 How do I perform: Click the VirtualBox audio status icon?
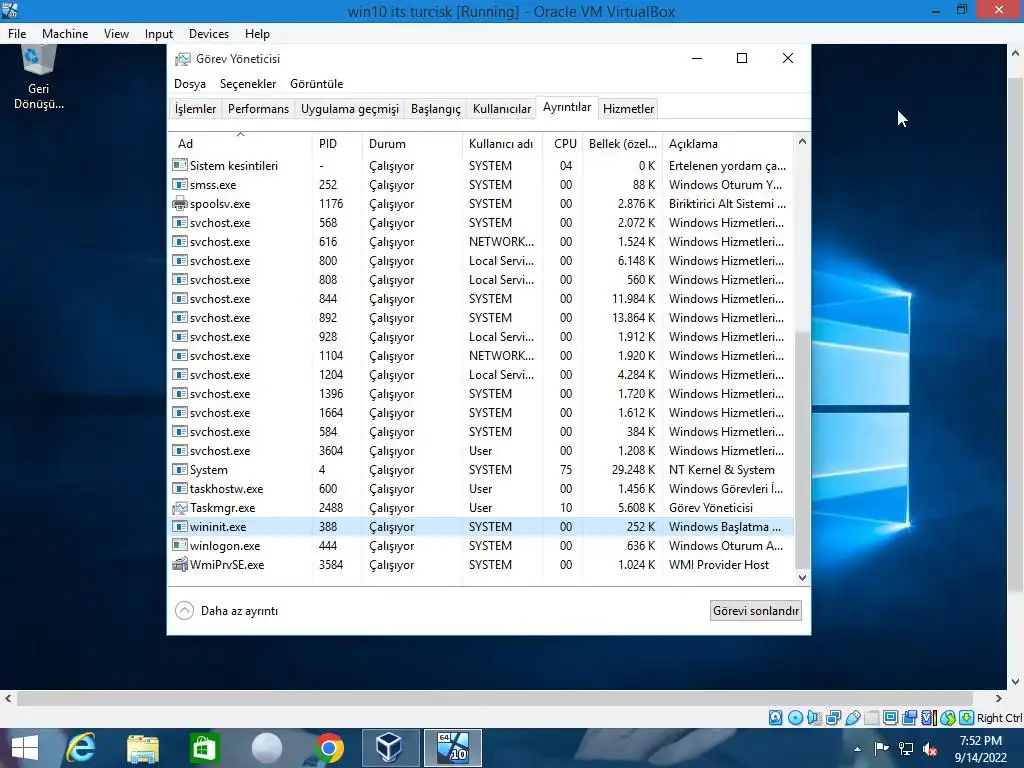tap(814, 718)
